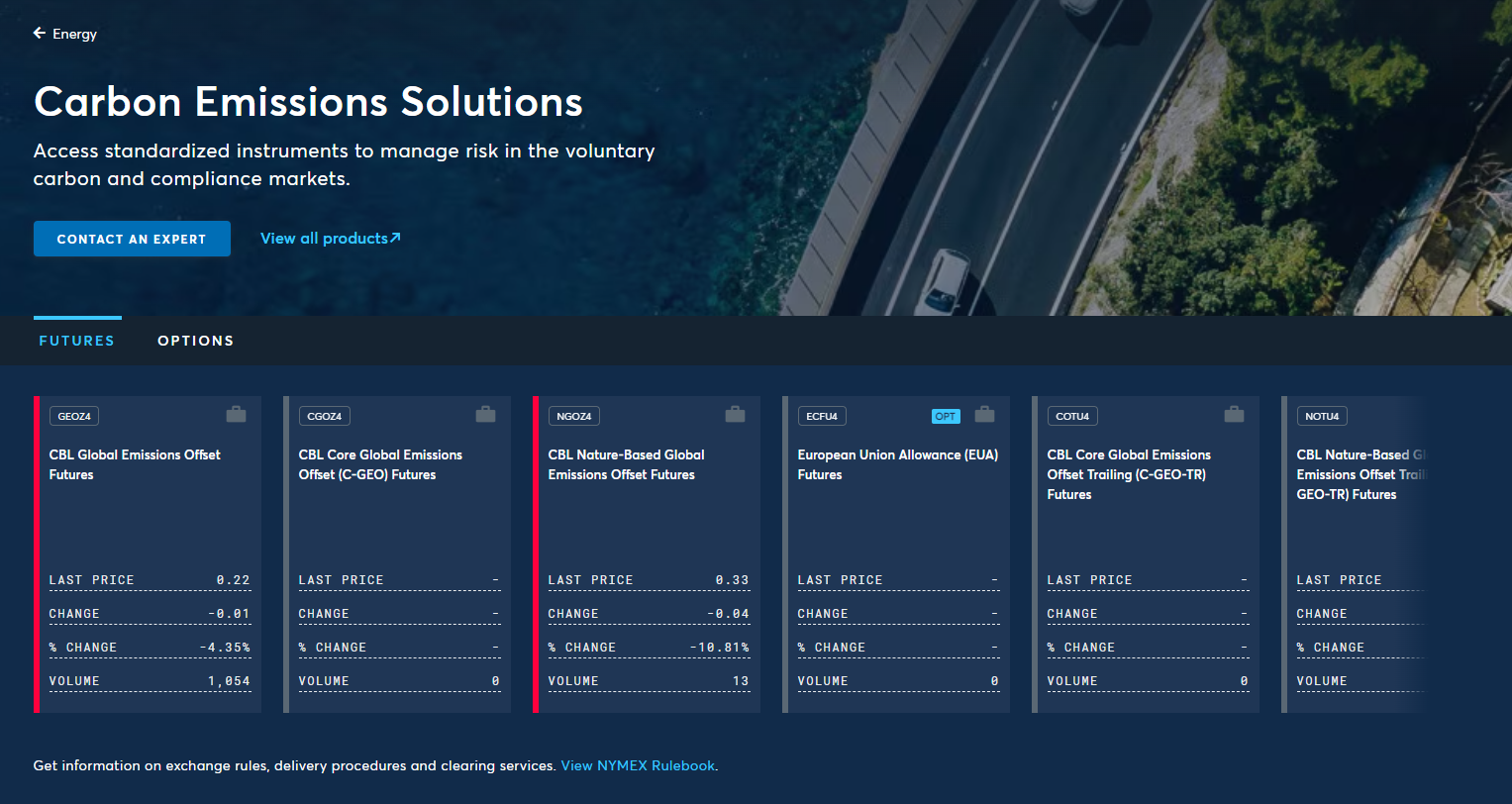Image resolution: width=1512 pixels, height=804 pixels.
Task: Click the back arrow next to Energy
Action: [40, 33]
